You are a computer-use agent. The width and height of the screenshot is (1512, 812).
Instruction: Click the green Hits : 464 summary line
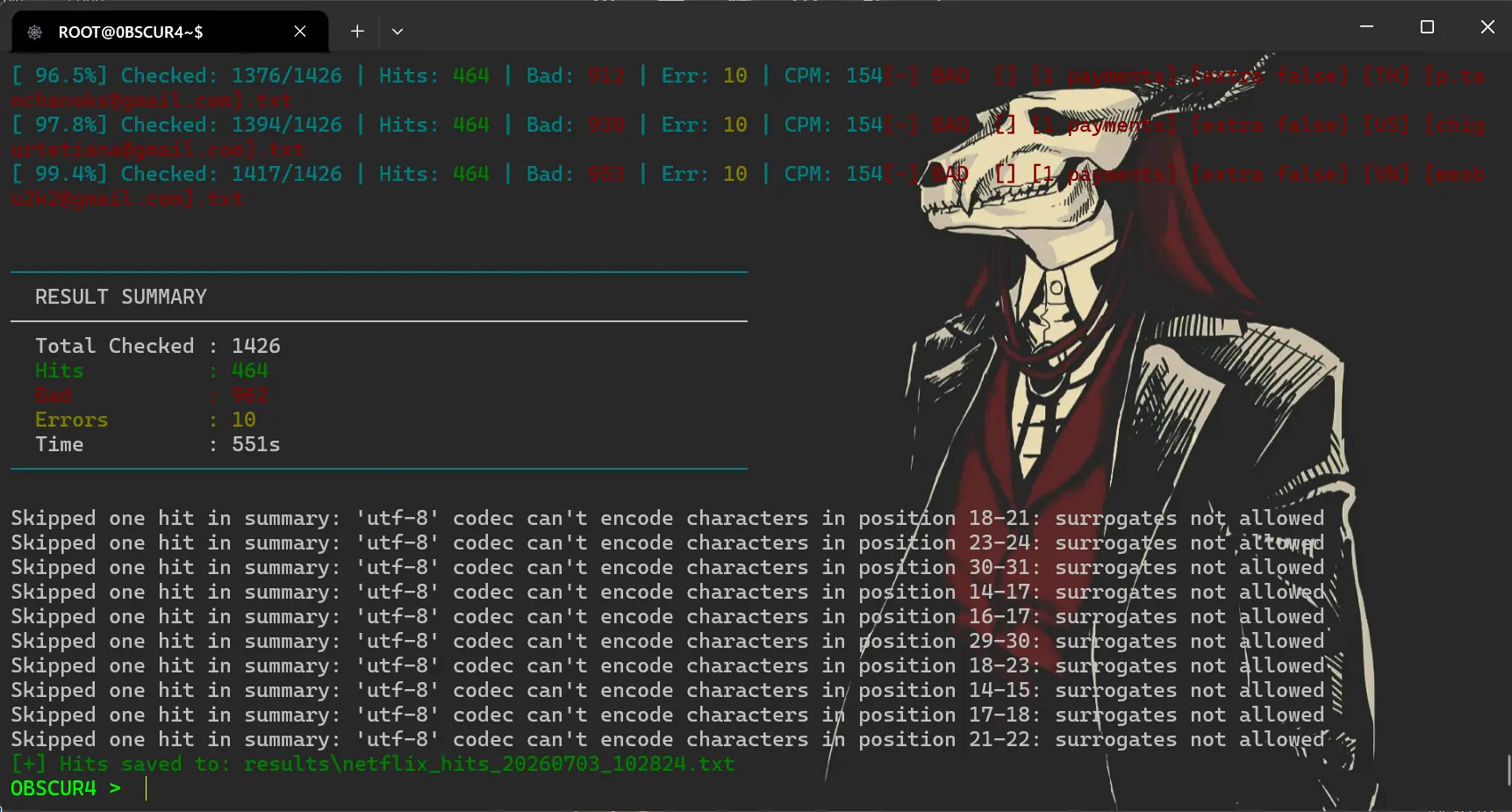[152, 370]
